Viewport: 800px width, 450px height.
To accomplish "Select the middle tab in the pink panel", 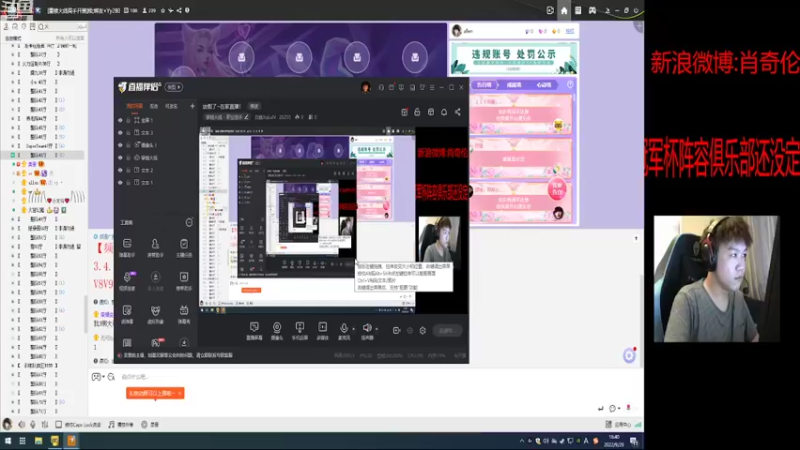I will [514, 85].
